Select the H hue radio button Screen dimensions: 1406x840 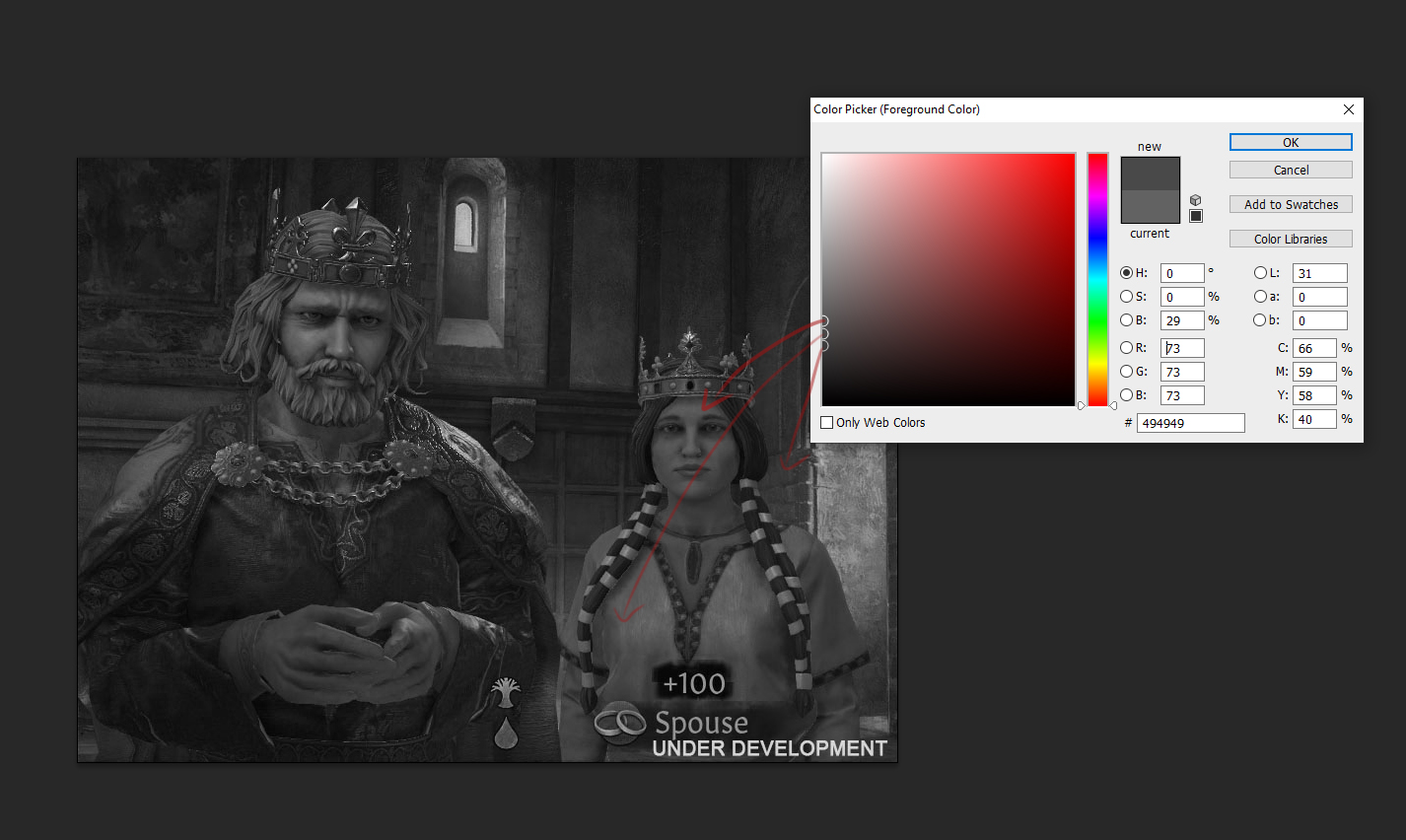[1126, 273]
